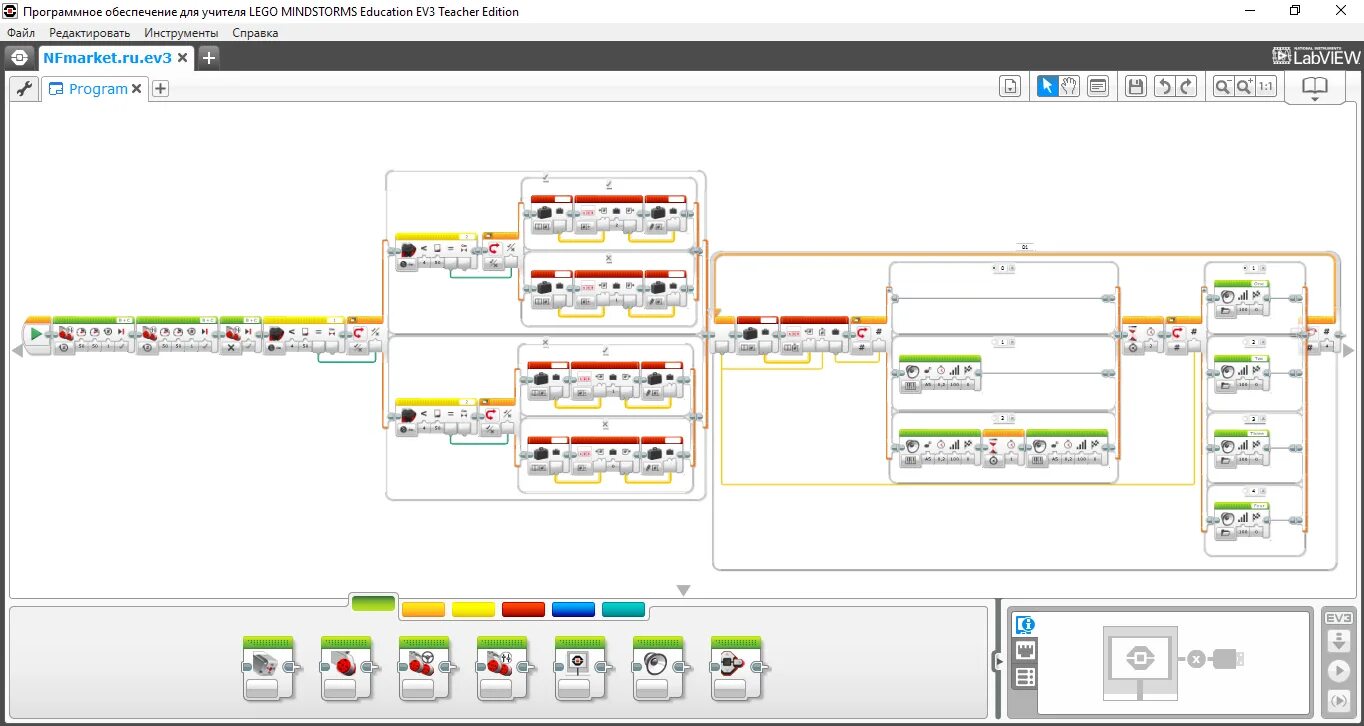Add a new project with plus button
Viewport: 1364px width, 726px height.
point(208,58)
